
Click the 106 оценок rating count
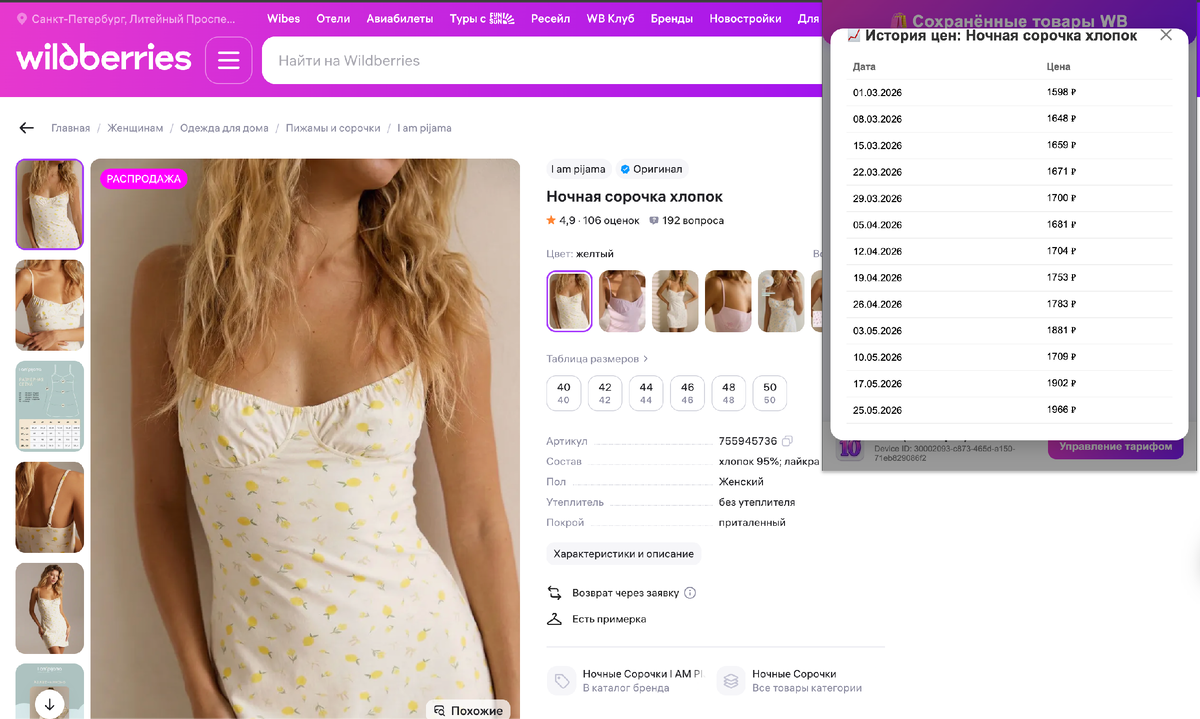tap(611, 220)
